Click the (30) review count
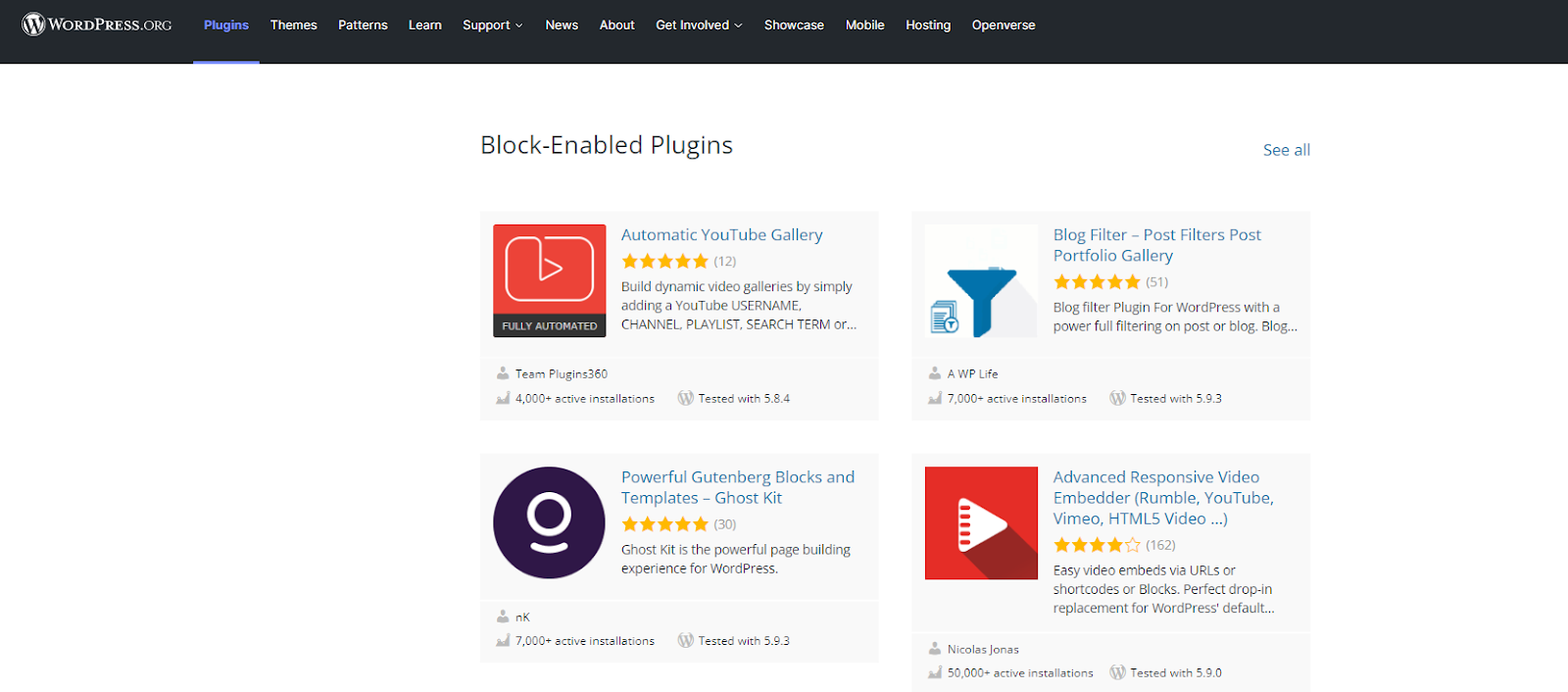Viewport: 1568px width, 692px height. coord(725,524)
